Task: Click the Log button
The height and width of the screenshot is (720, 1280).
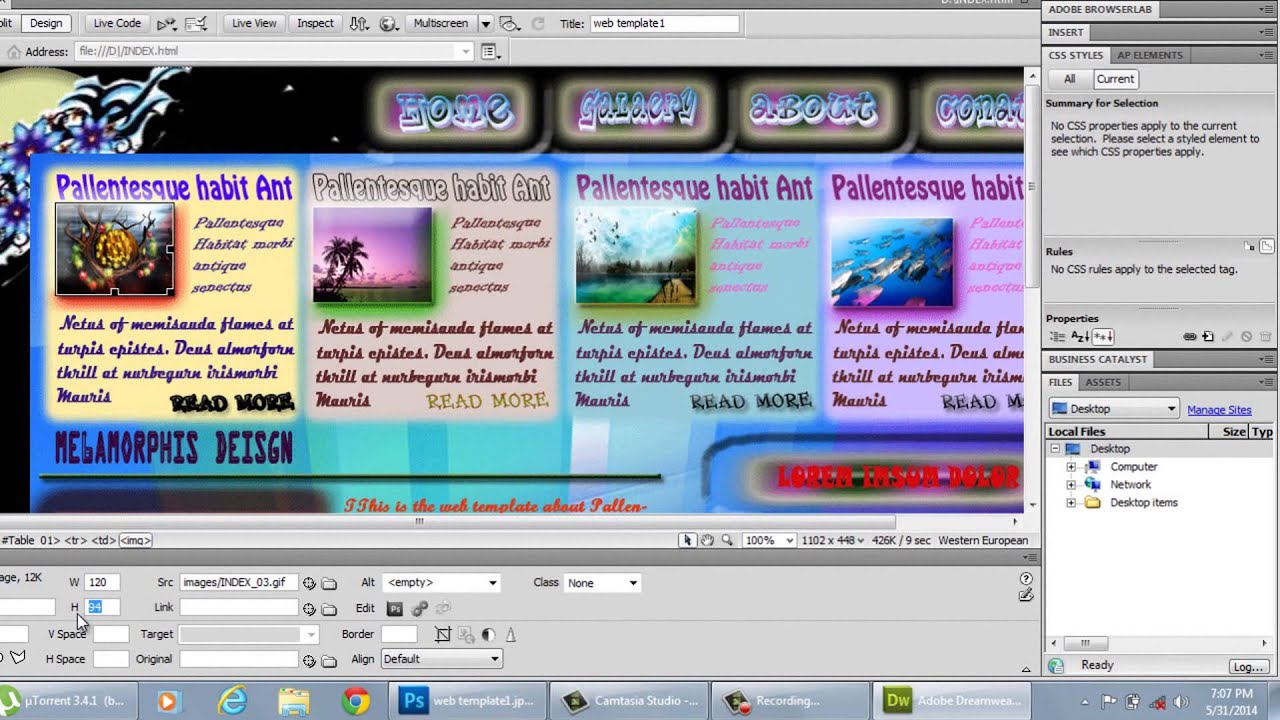Action: coord(1248,667)
